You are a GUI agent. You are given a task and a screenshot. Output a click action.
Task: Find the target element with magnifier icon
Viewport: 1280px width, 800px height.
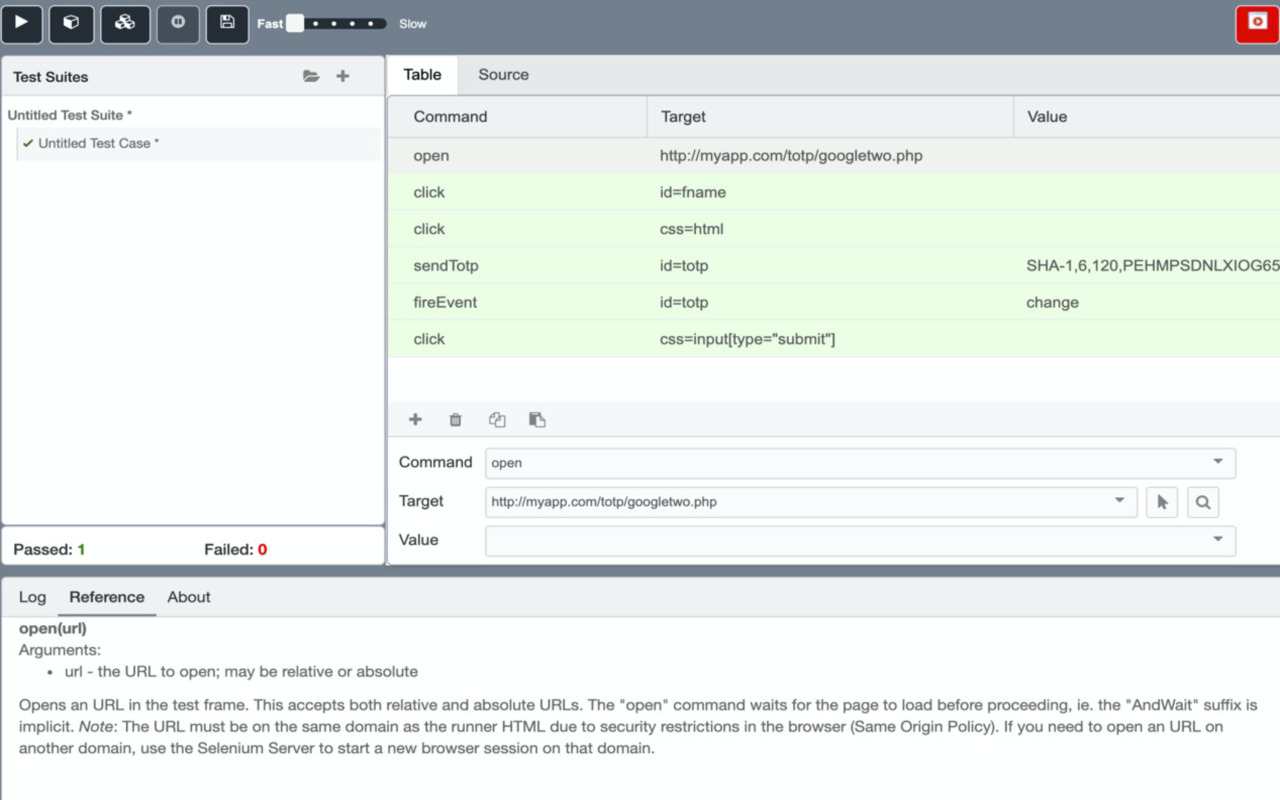(x=1202, y=502)
